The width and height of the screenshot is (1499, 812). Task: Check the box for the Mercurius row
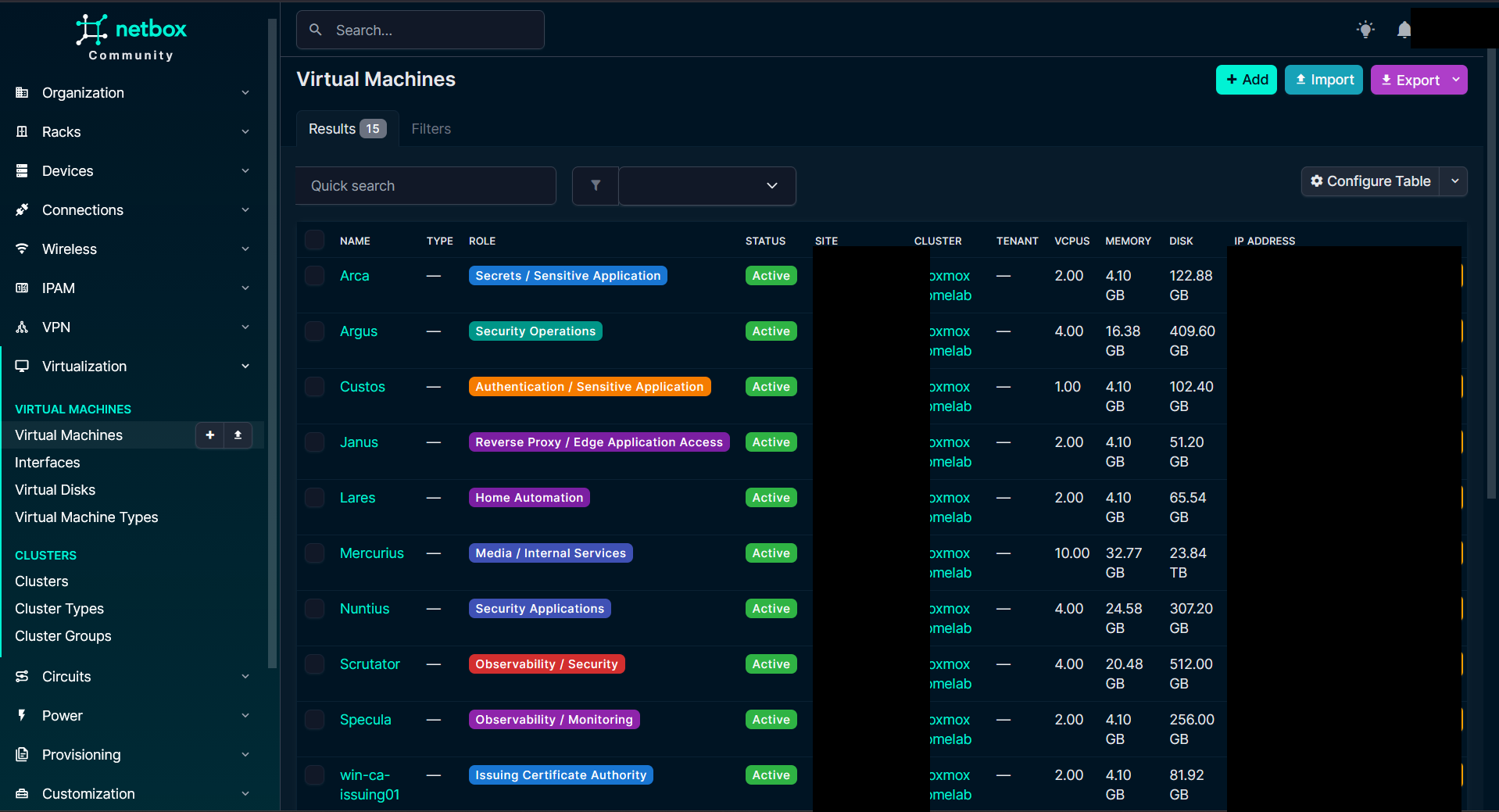pyautogui.click(x=315, y=553)
